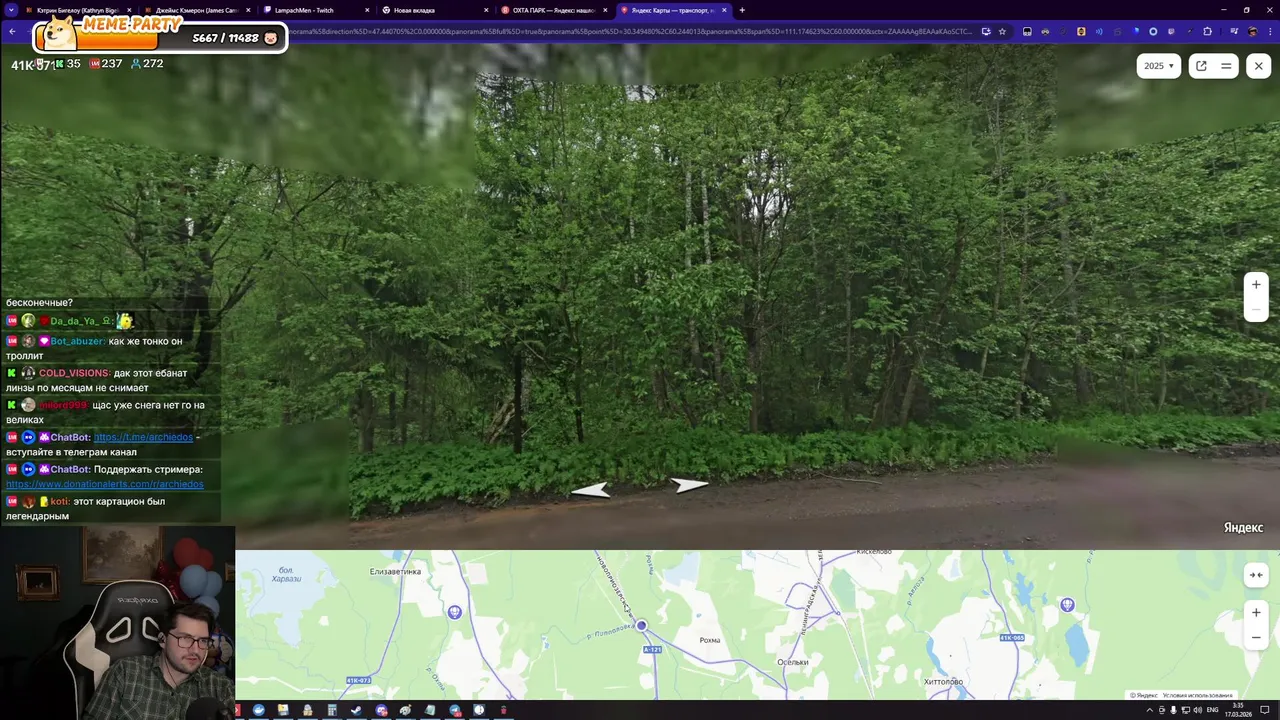Open the file explorer taskbar icon
Image resolution: width=1280 pixels, height=720 pixels.
pyautogui.click(x=283, y=710)
